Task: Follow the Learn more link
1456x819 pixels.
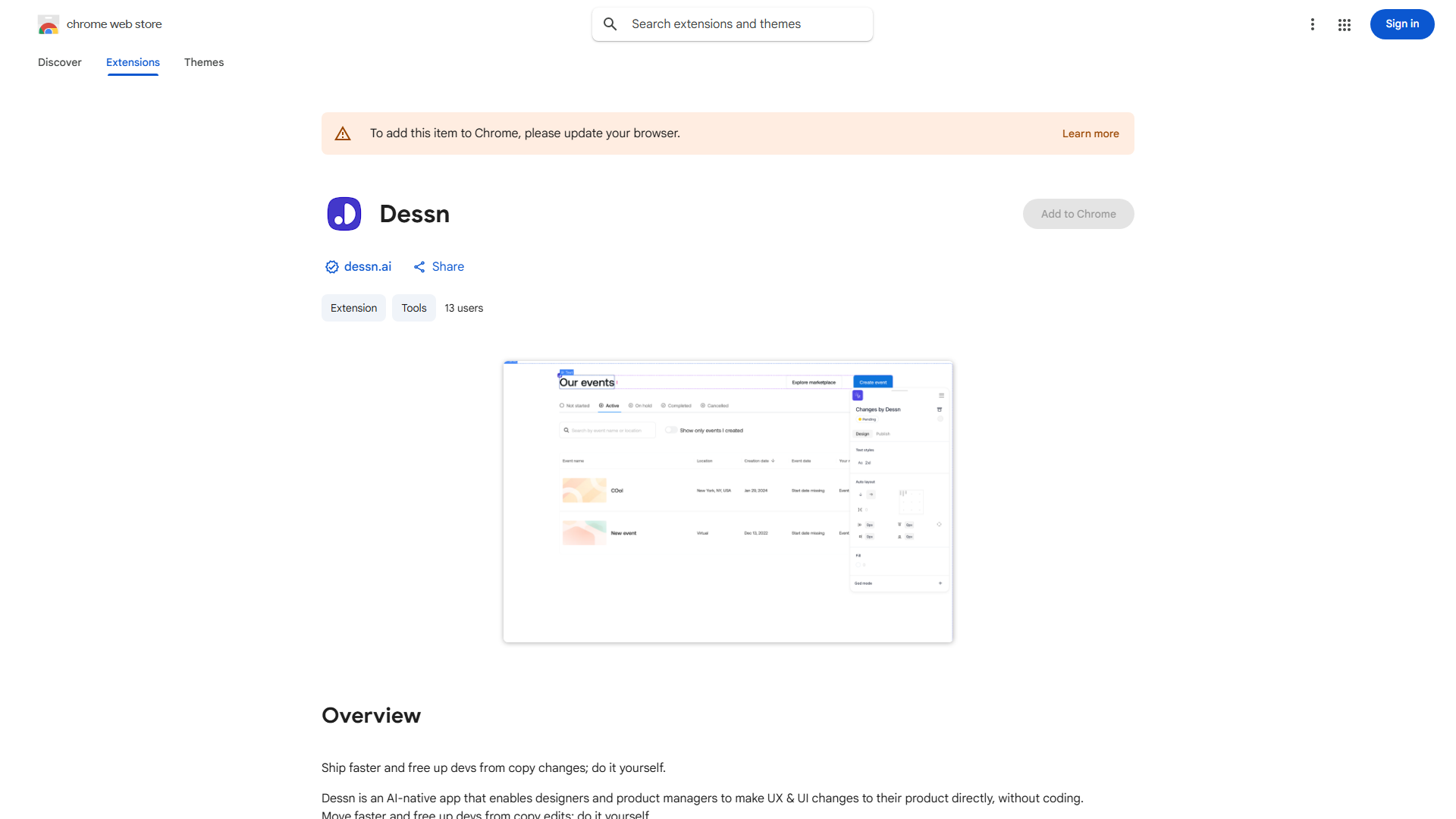Action: coord(1090,133)
